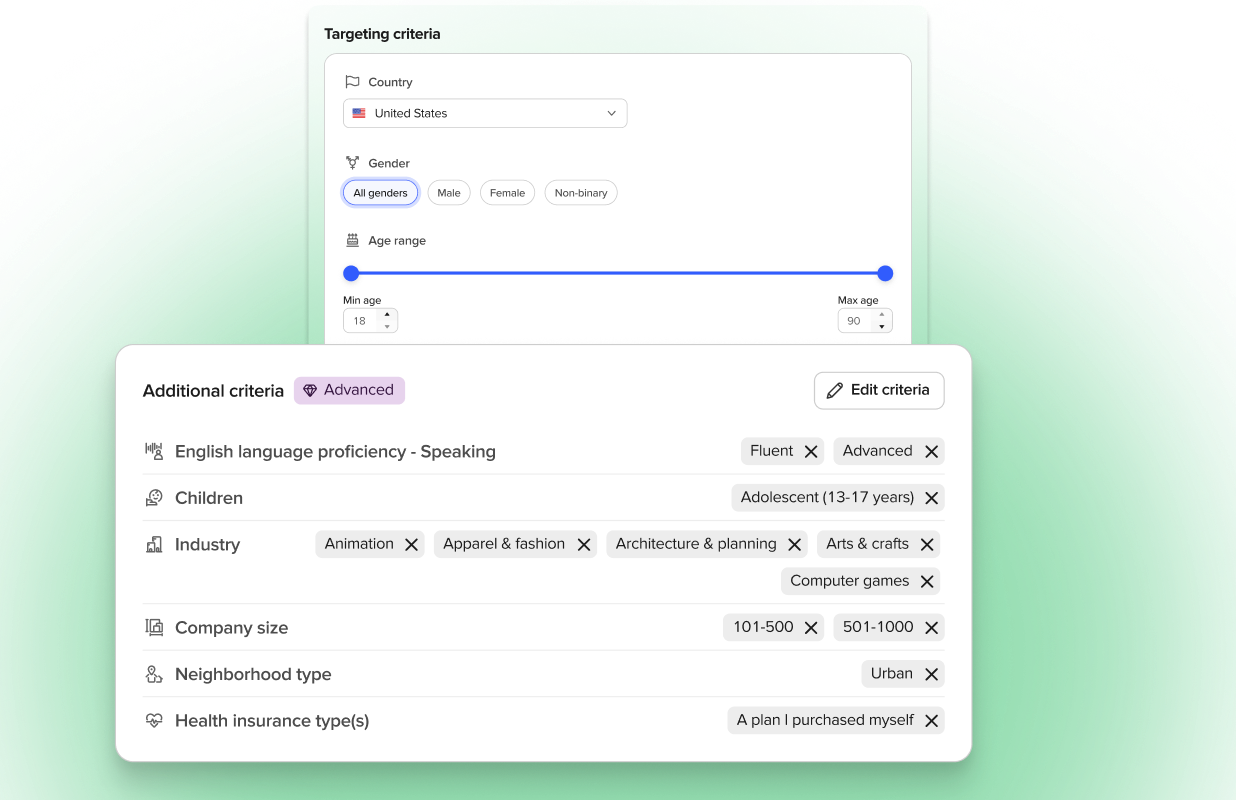
Task: Remove the Apparel & fashion tag
Action: coord(584,545)
